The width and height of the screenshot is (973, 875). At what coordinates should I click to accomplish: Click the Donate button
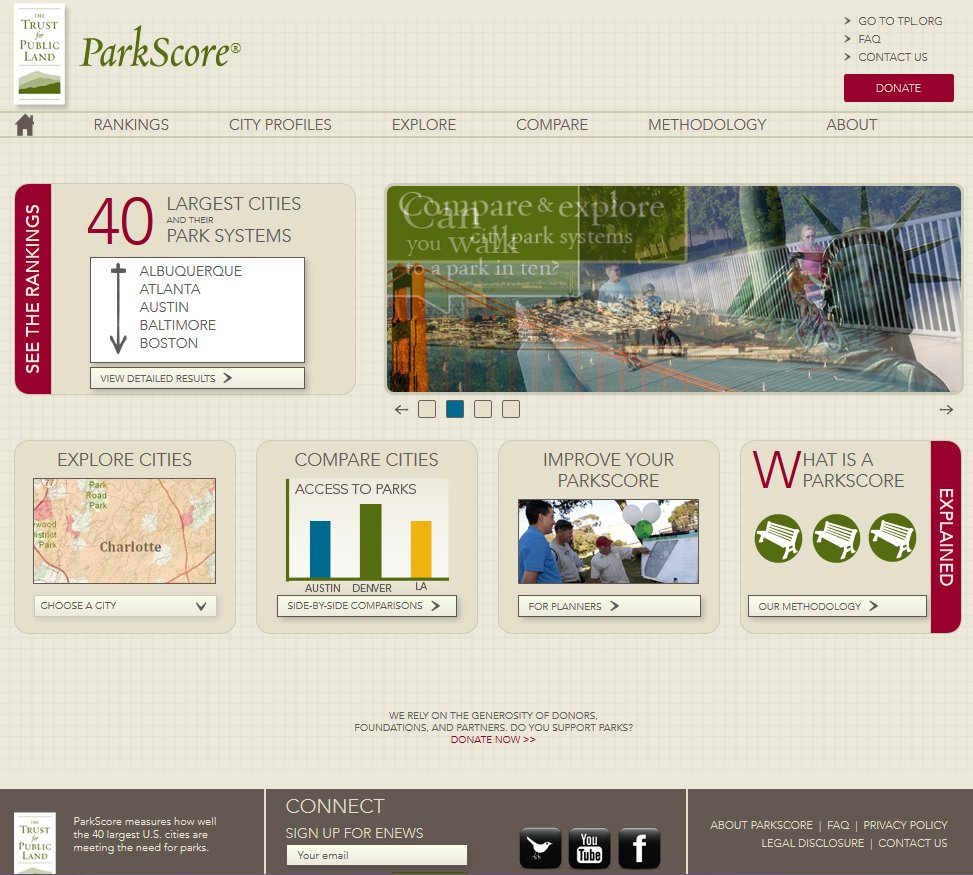[x=899, y=88]
